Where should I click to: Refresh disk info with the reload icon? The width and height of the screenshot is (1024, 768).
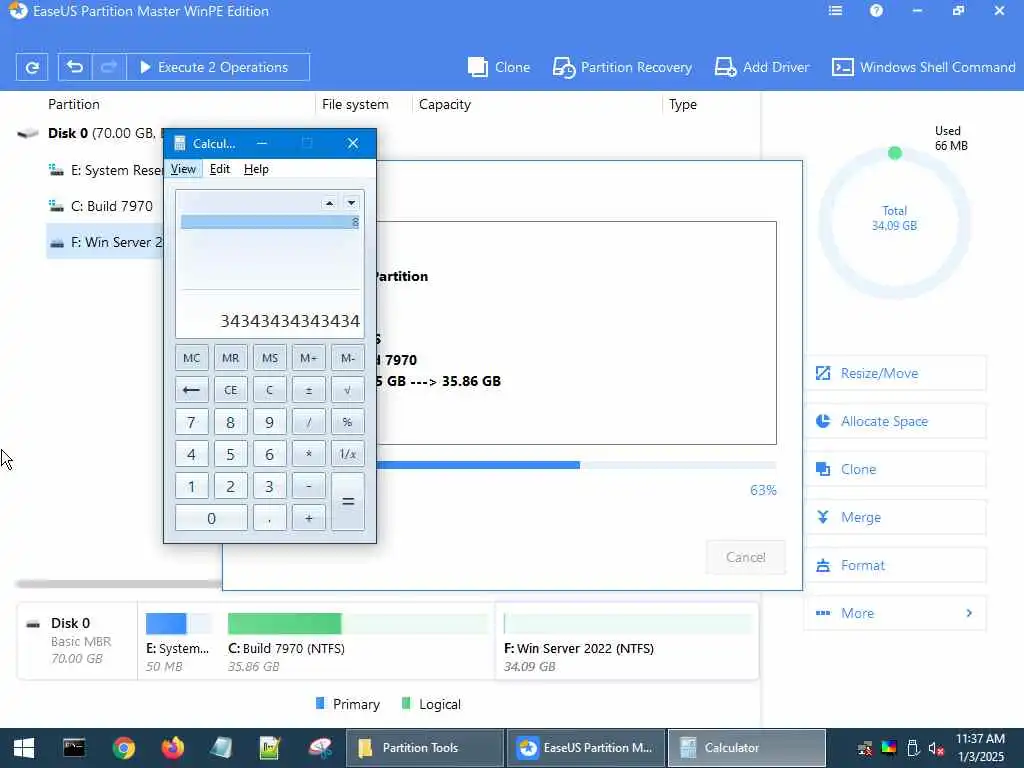32,67
